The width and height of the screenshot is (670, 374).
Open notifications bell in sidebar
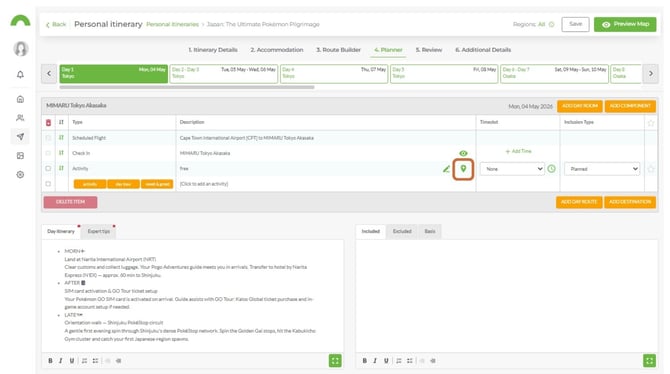point(20,74)
